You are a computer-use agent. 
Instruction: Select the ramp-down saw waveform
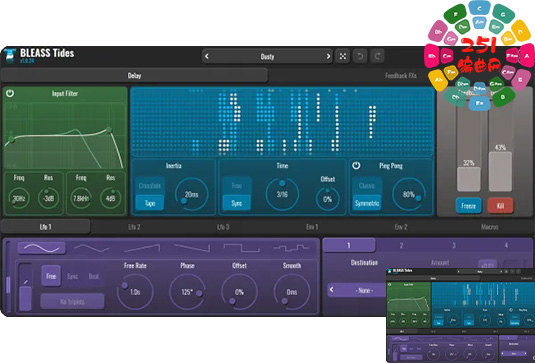click(x=191, y=248)
